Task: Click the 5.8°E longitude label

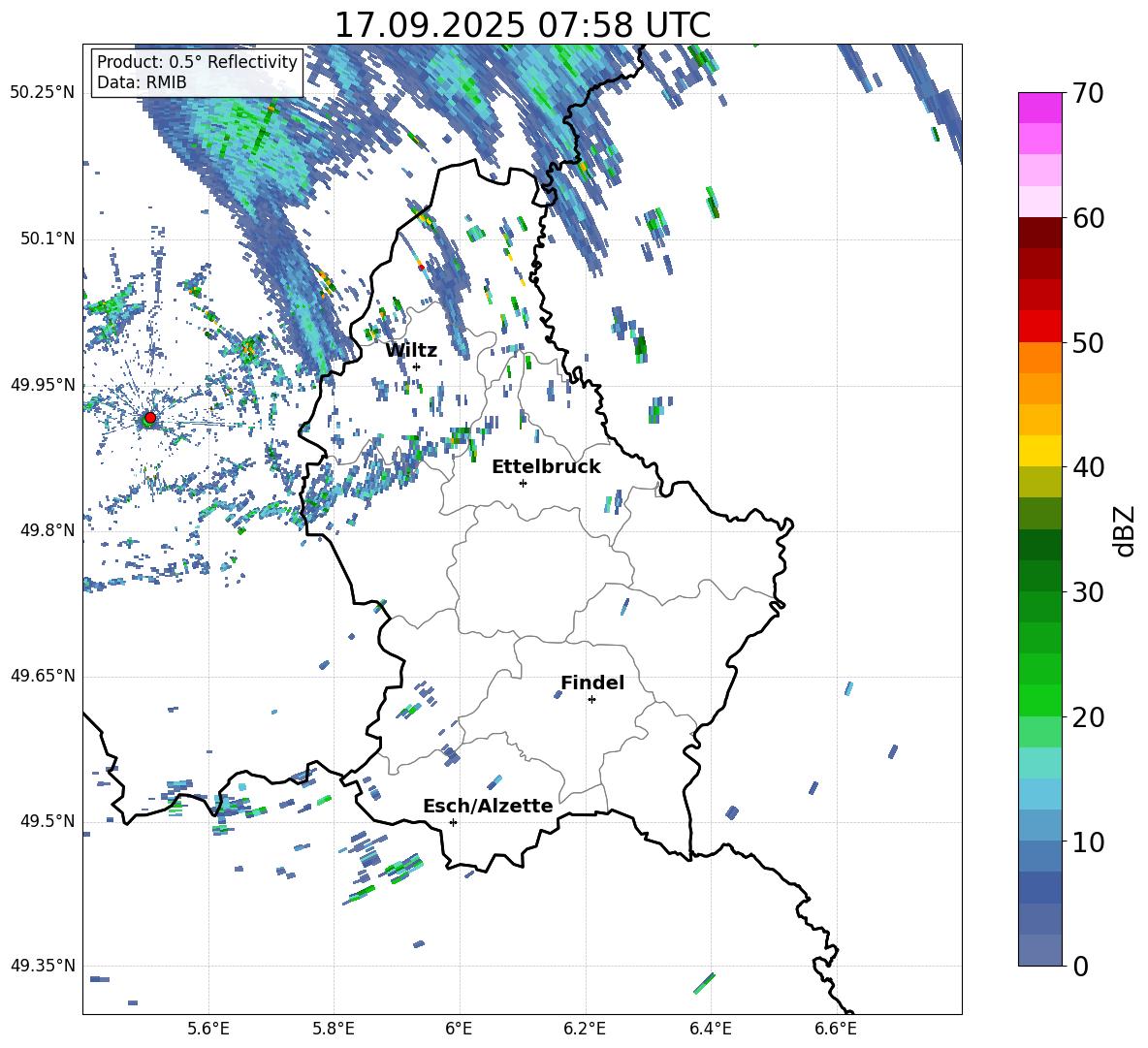Action: click(334, 1029)
